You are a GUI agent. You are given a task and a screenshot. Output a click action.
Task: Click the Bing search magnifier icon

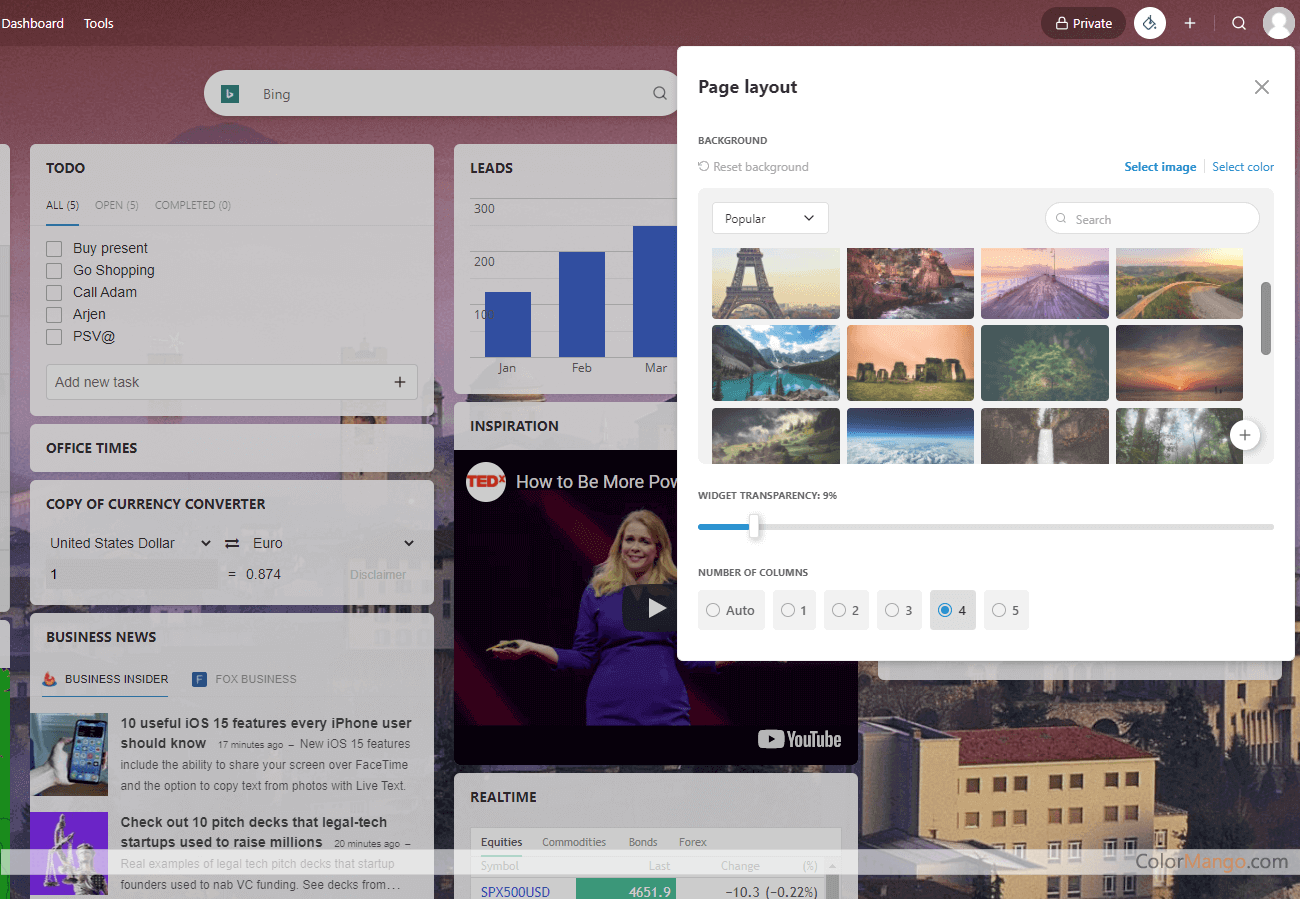click(660, 93)
